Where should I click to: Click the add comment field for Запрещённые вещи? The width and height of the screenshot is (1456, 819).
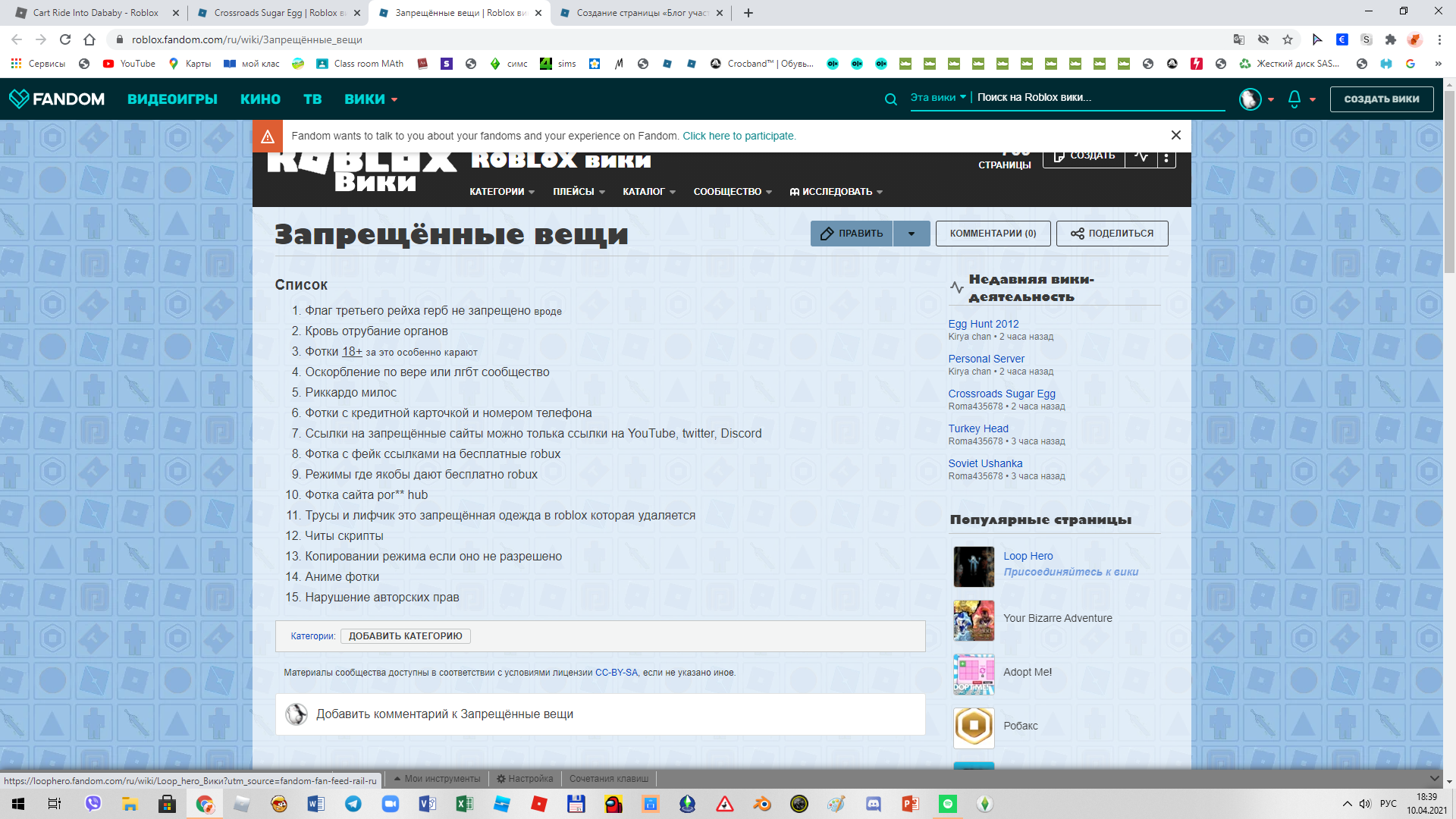point(601,714)
